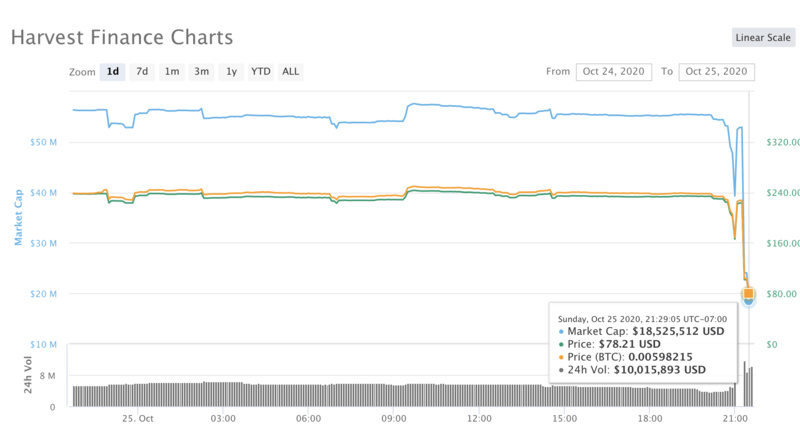Click the orange Price BTC data point marker
This screenshot has height=436, width=800.
pos(748,293)
